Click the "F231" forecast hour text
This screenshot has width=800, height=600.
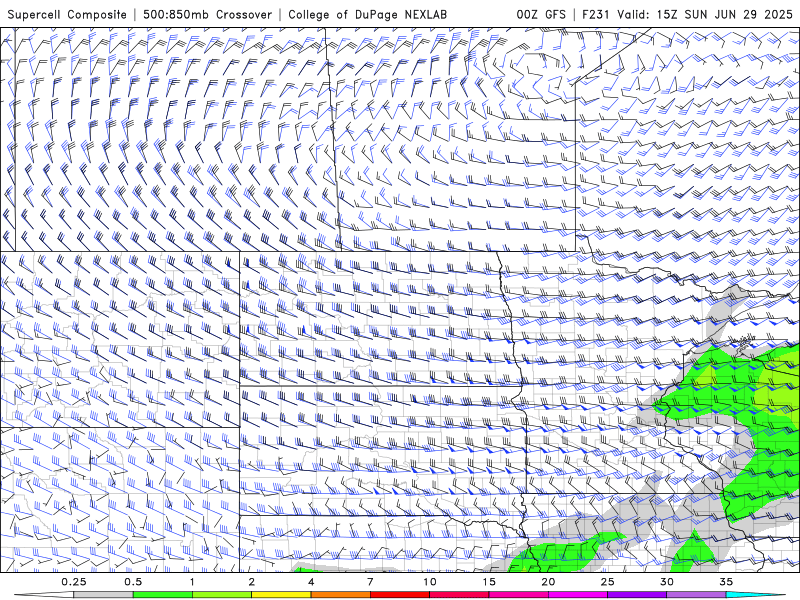(597, 14)
